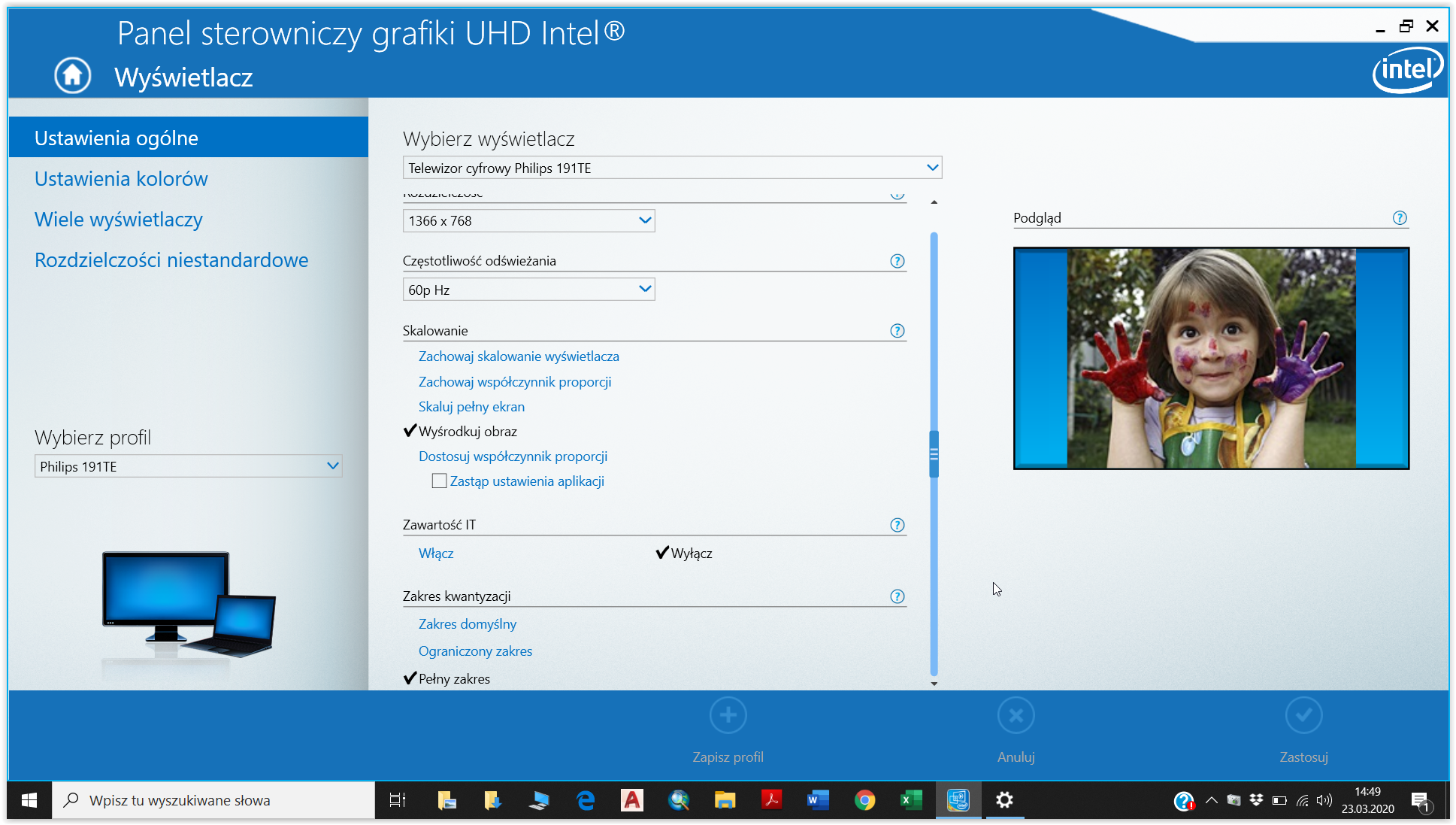
Task: Click the settings scrollbar thumb
Action: click(x=934, y=454)
